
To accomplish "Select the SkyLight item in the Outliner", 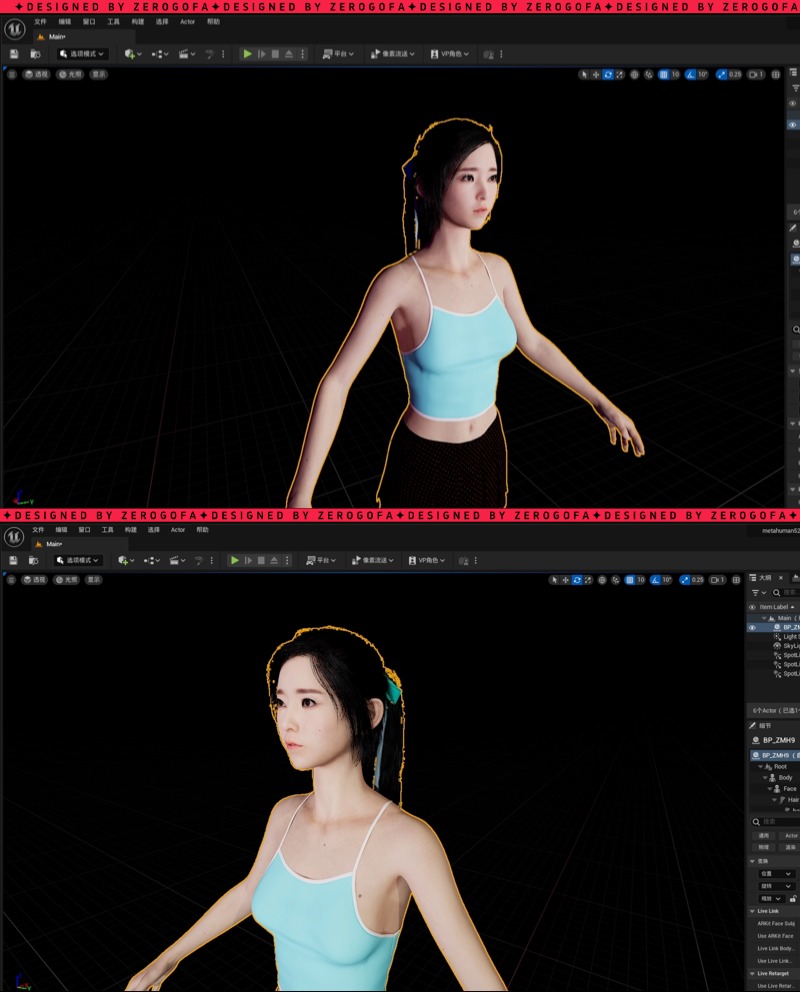I will (x=790, y=646).
